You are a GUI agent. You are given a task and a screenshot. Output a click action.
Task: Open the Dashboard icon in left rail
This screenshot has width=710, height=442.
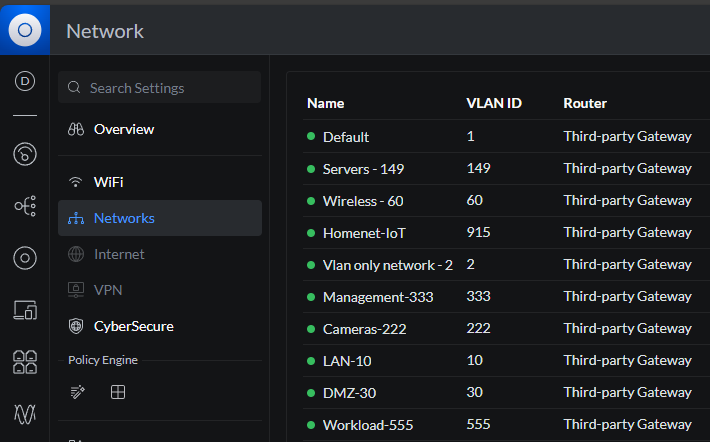point(25,82)
